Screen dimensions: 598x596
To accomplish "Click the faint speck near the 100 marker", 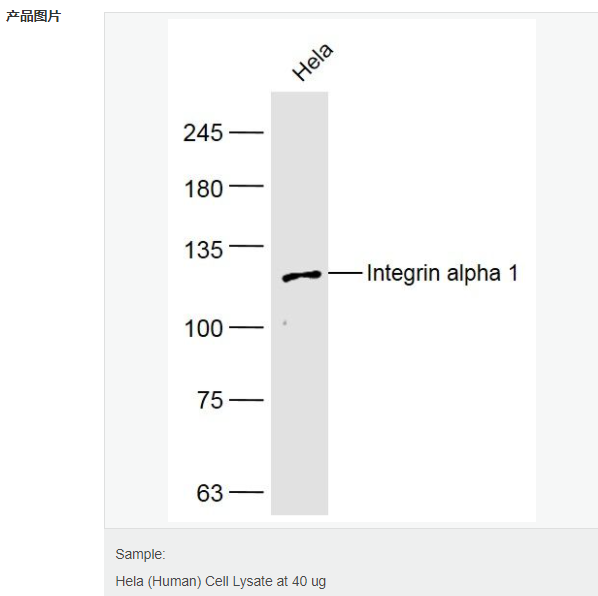I will click(285, 323).
